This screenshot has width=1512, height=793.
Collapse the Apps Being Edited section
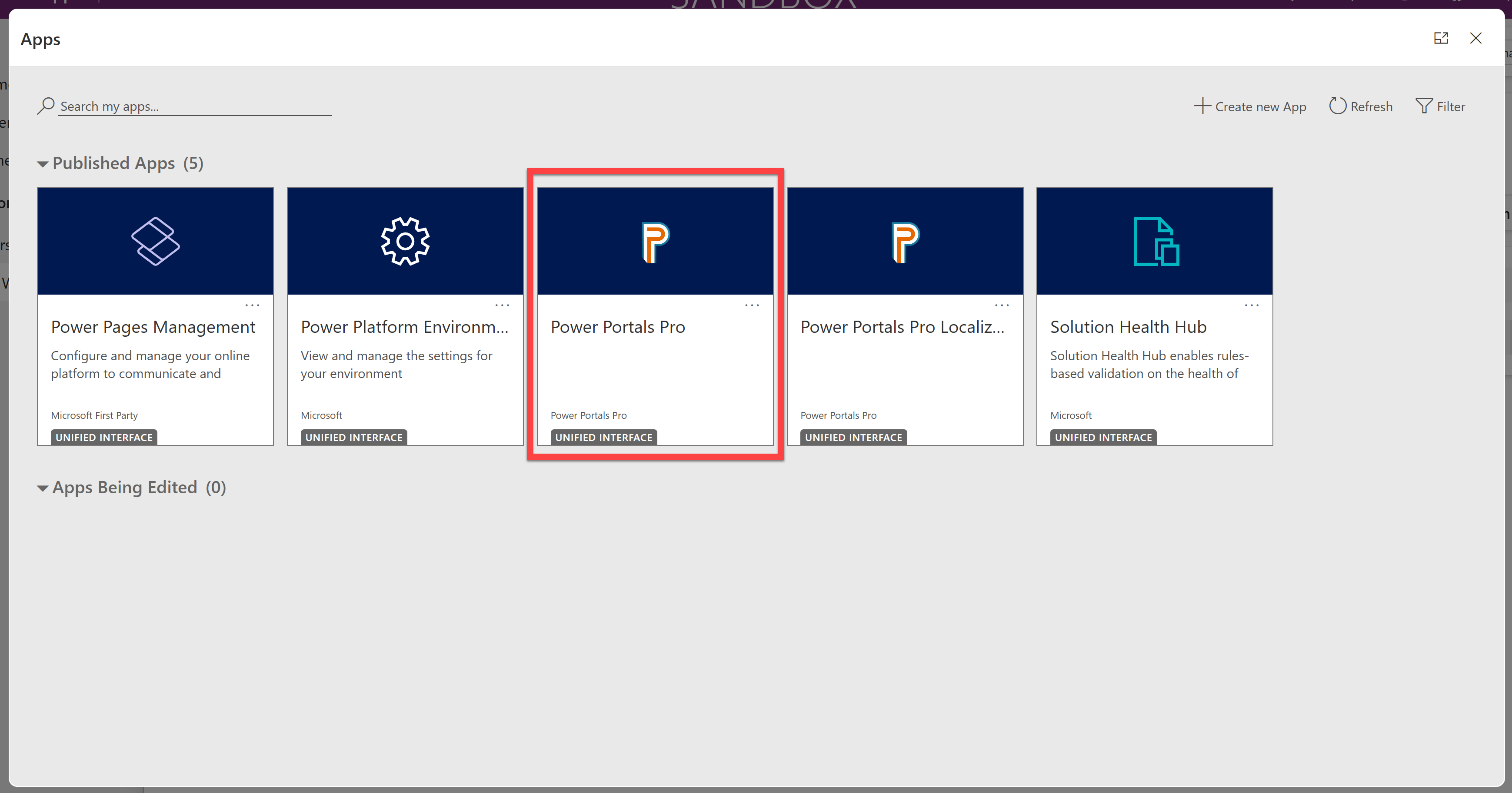click(x=42, y=488)
